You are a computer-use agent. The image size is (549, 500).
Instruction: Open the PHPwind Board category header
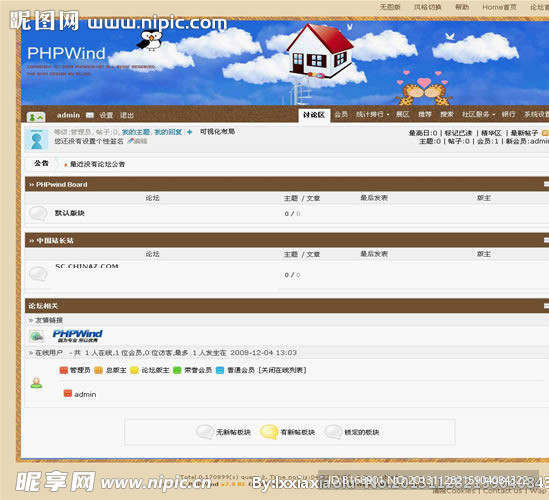coord(62,185)
